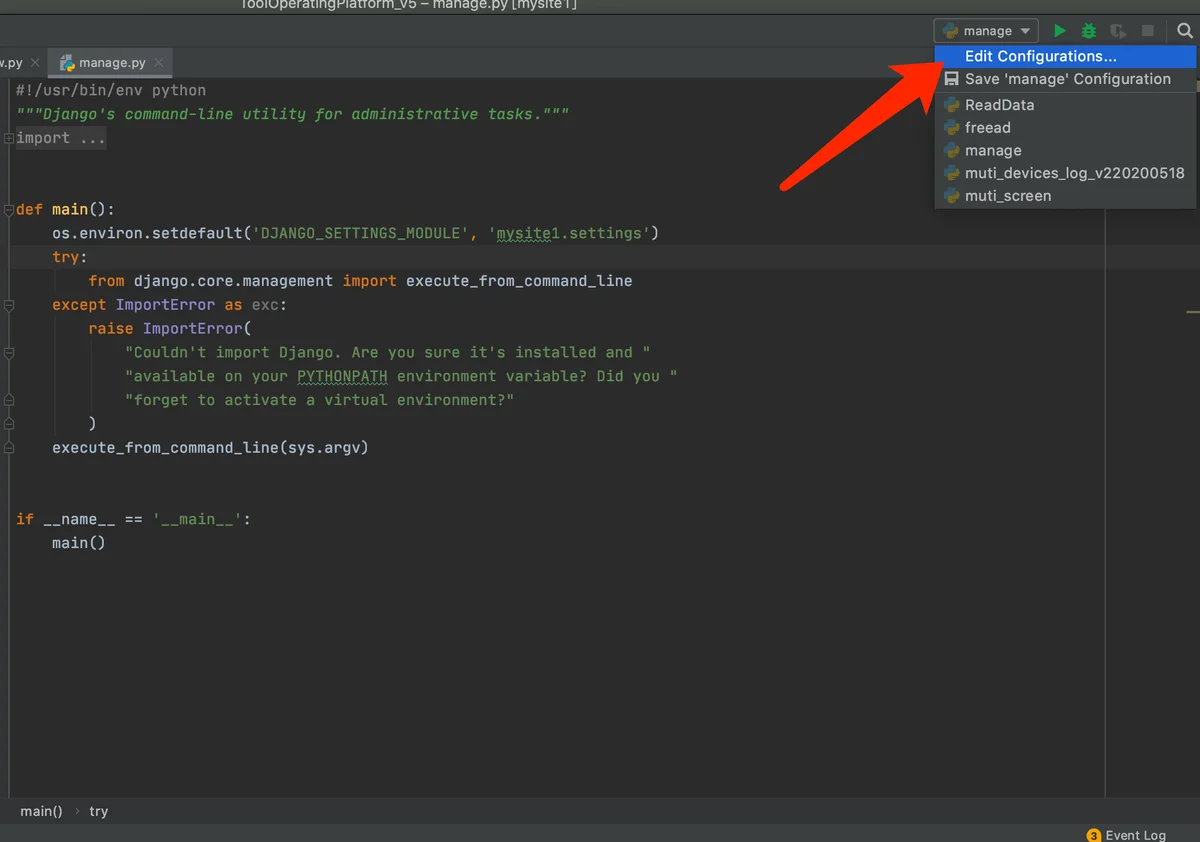Click the 'mysite1.settings' string
The image size is (1200, 842).
569,233
